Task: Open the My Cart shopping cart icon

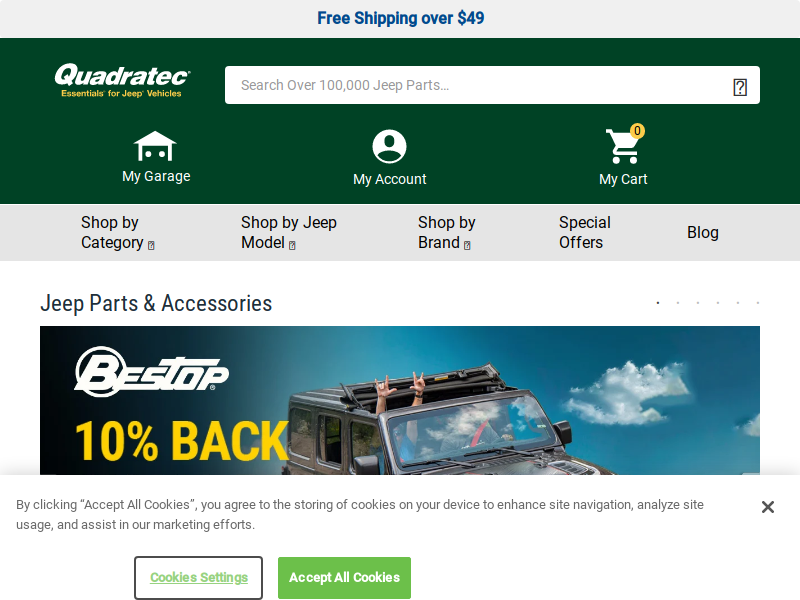Action: coord(622,146)
